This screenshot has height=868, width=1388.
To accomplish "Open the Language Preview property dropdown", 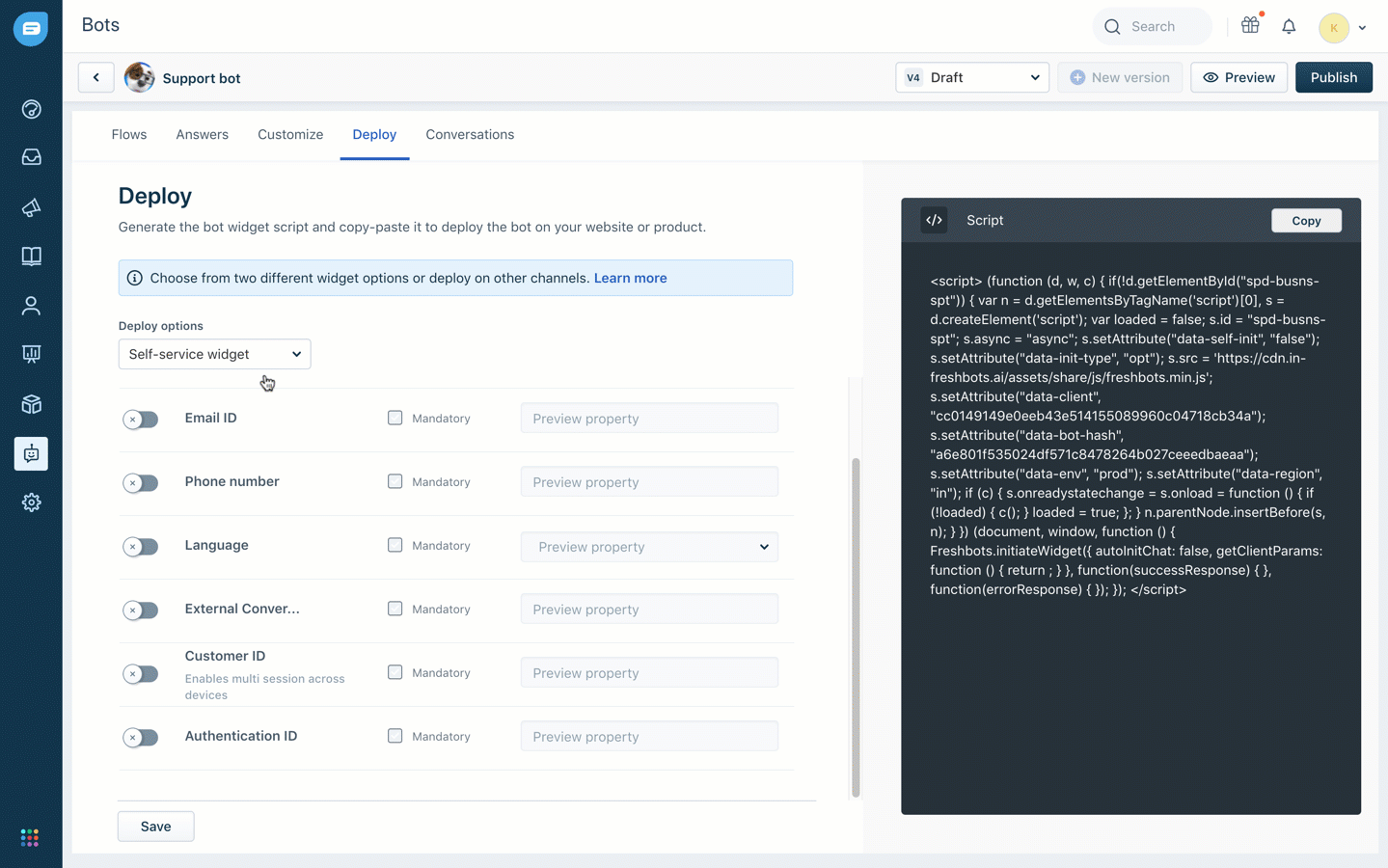I will coord(649,547).
